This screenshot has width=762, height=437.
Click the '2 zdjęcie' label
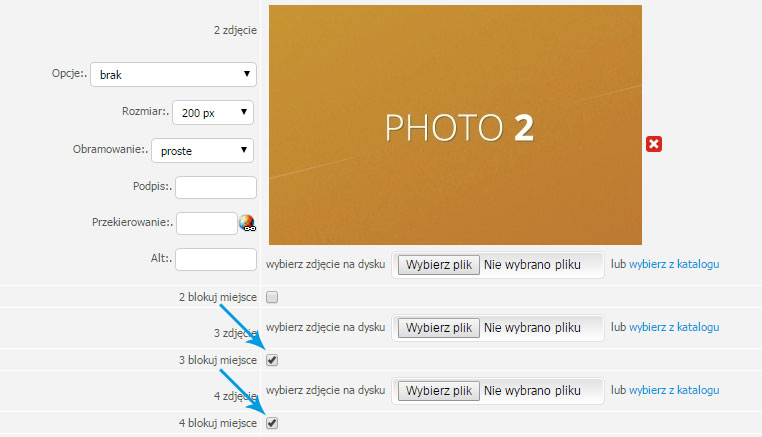tap(235, 30)
